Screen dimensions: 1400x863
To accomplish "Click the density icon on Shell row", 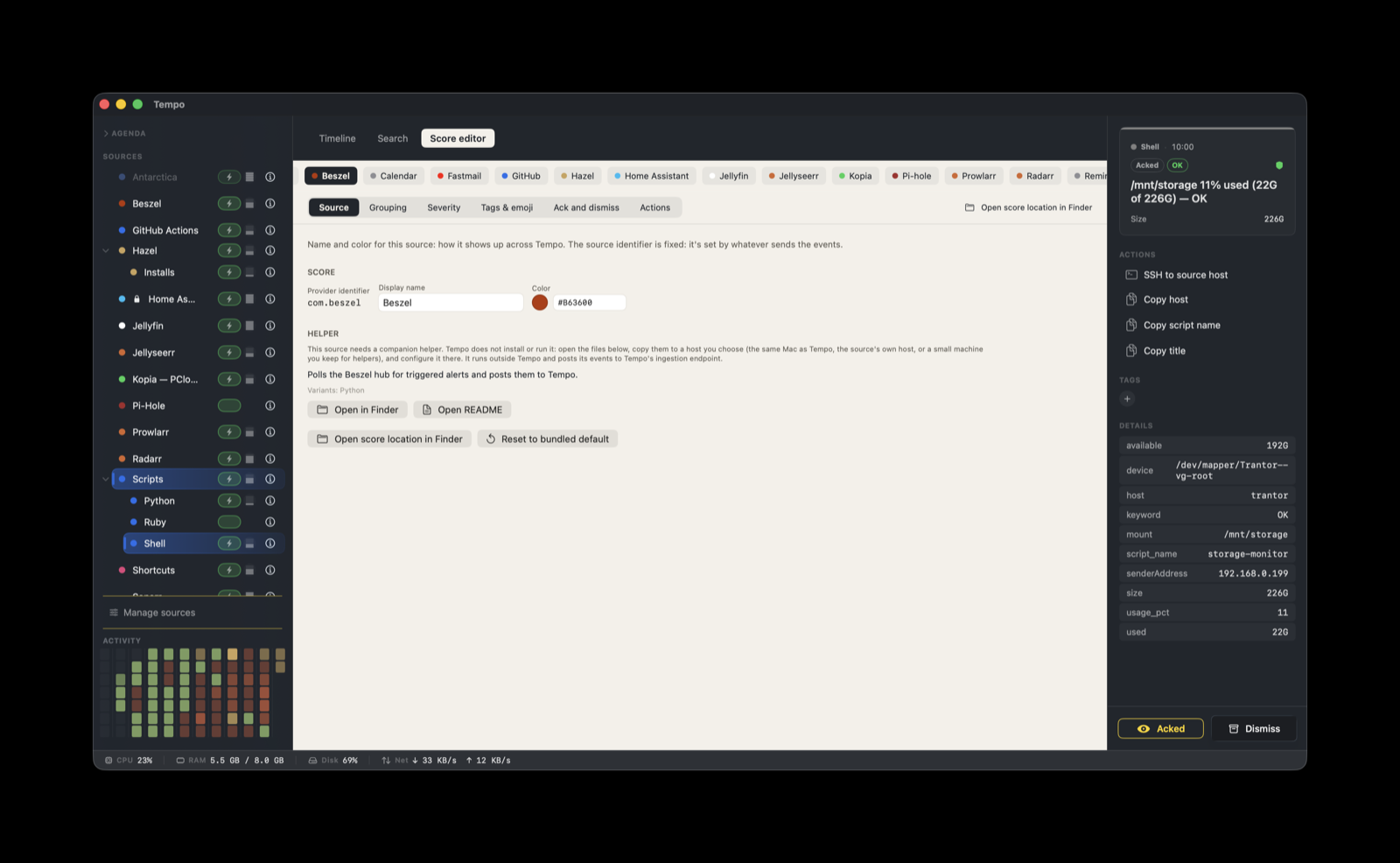I will tap(249, 544).
